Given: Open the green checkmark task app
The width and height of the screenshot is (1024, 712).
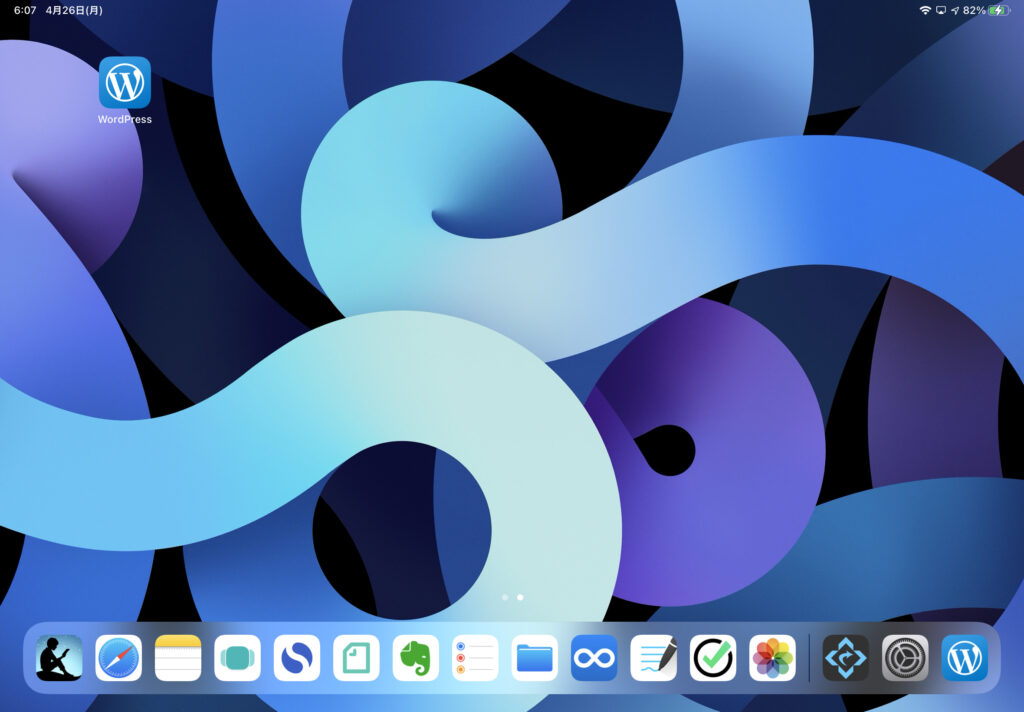Looking at the screenshot, I should tap(713, 658).
